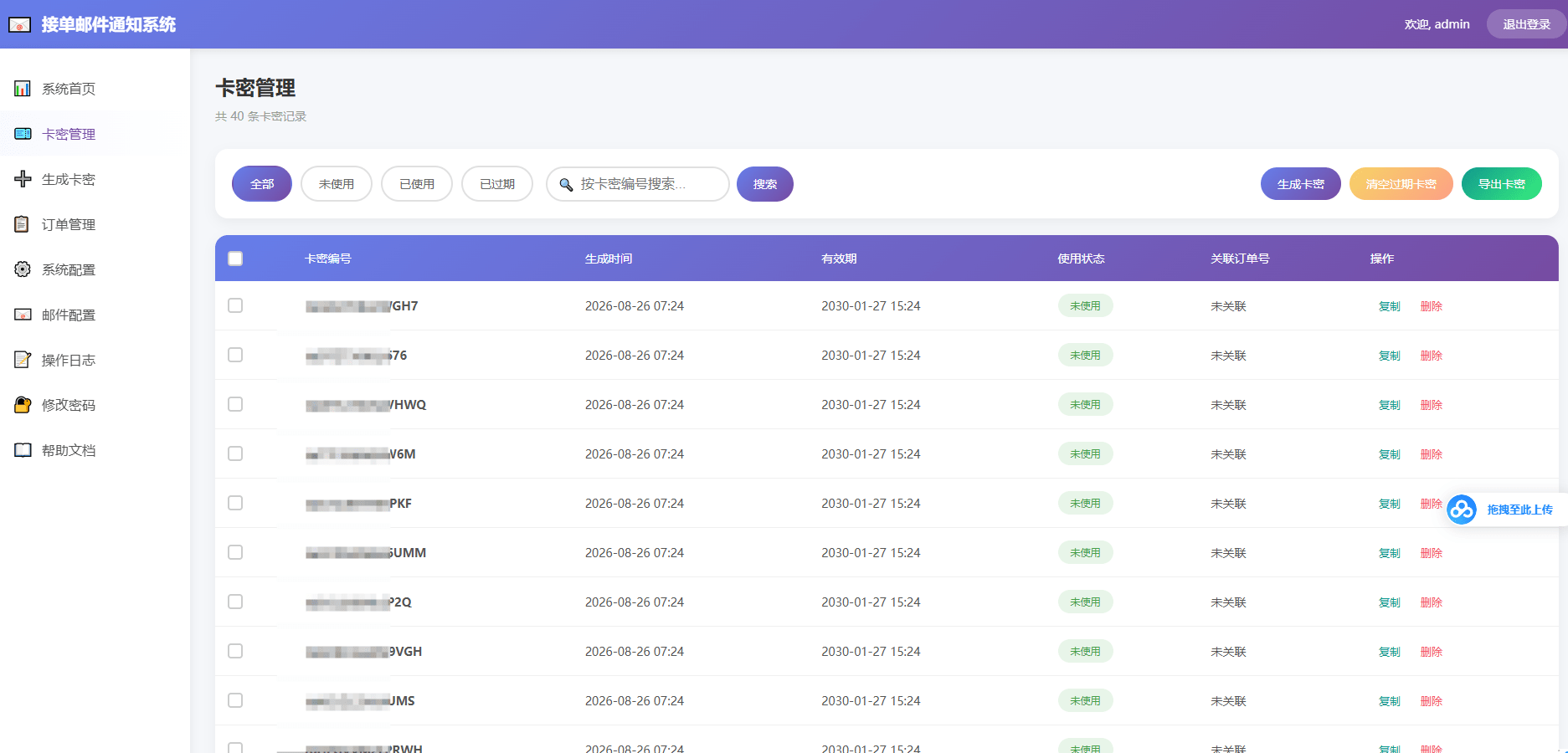Click the 未关联 cell in PKF row
1568x753 pixels.
pyautogui.click(x=1228, y=504)
